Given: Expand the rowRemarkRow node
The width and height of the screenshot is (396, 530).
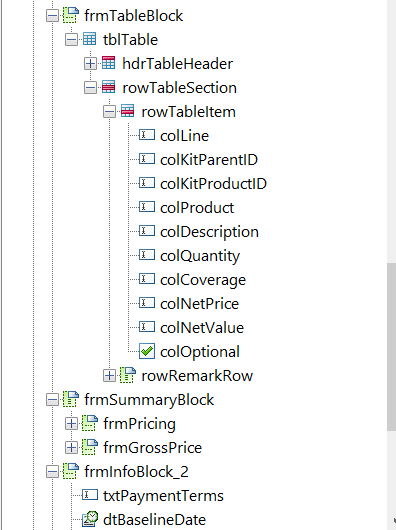Looking at the screenshot, I should (x=109, y=376).
